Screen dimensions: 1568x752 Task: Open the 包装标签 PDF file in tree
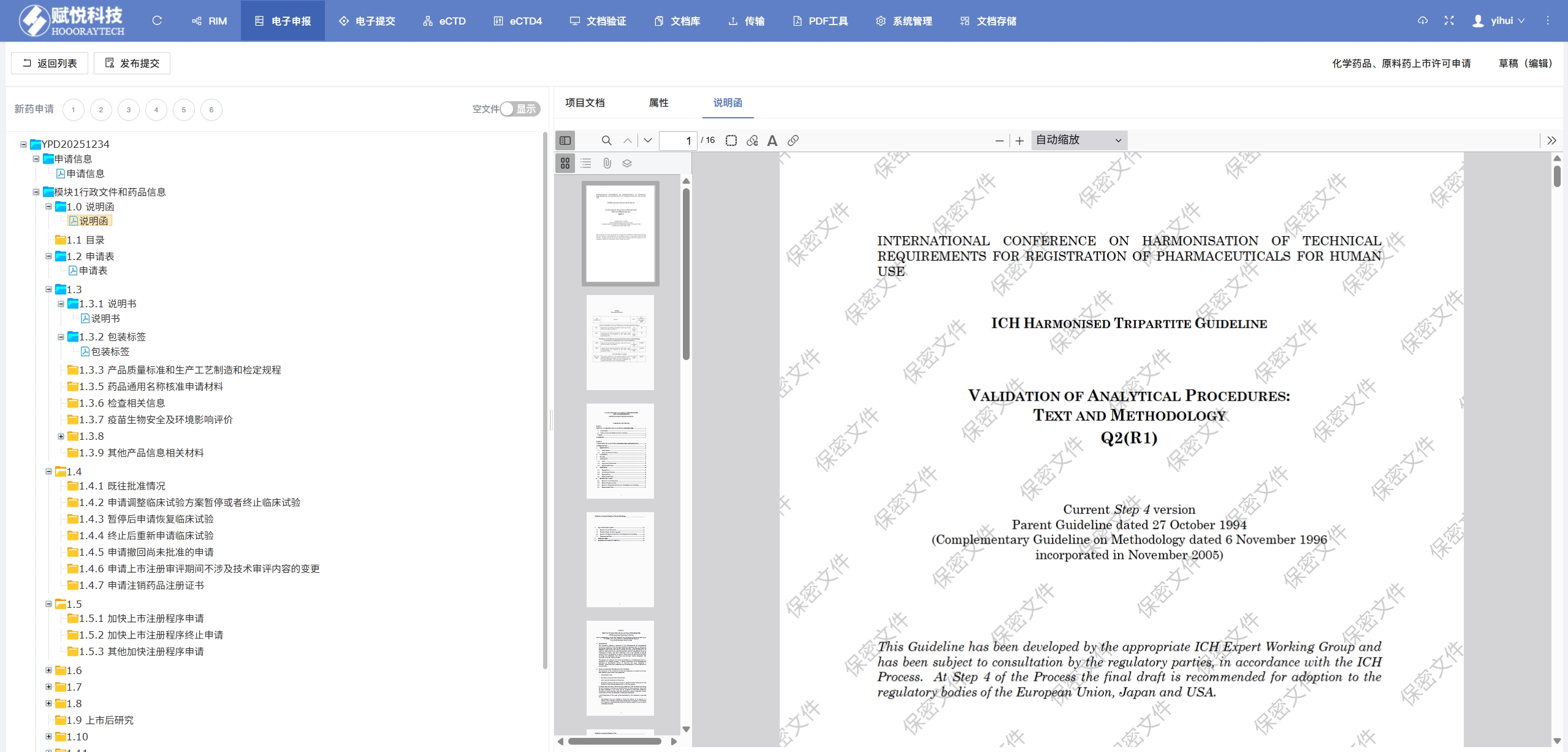[x=105, y=351]
